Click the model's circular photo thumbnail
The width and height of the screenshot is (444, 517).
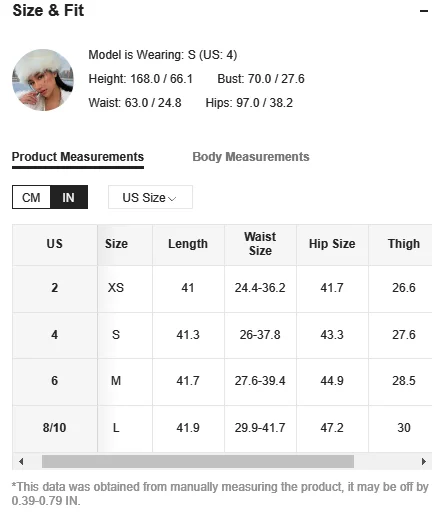coord(43,80)
